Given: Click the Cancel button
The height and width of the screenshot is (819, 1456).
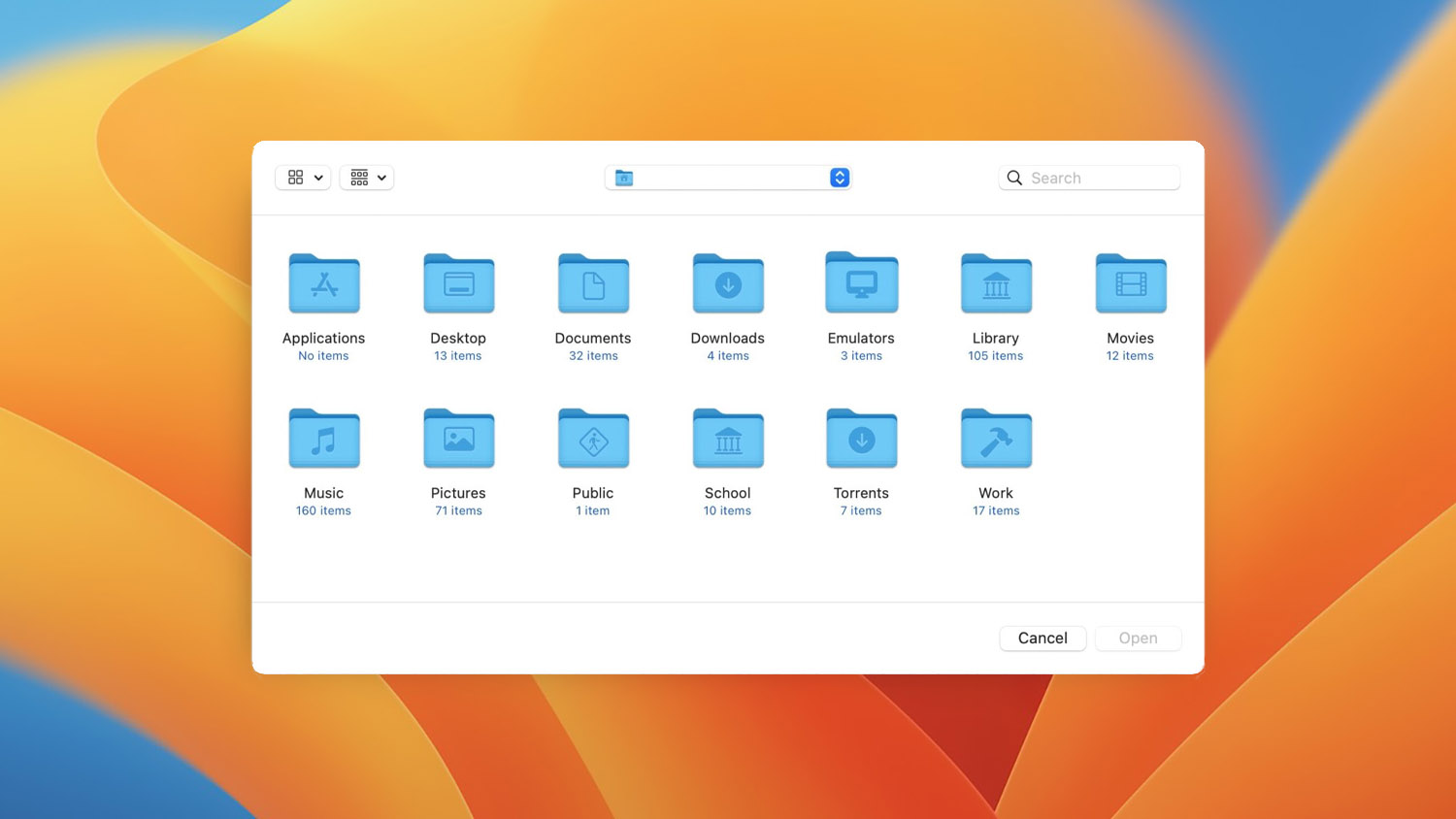Looking at the screenshot, I should [x=1042, y=638].
